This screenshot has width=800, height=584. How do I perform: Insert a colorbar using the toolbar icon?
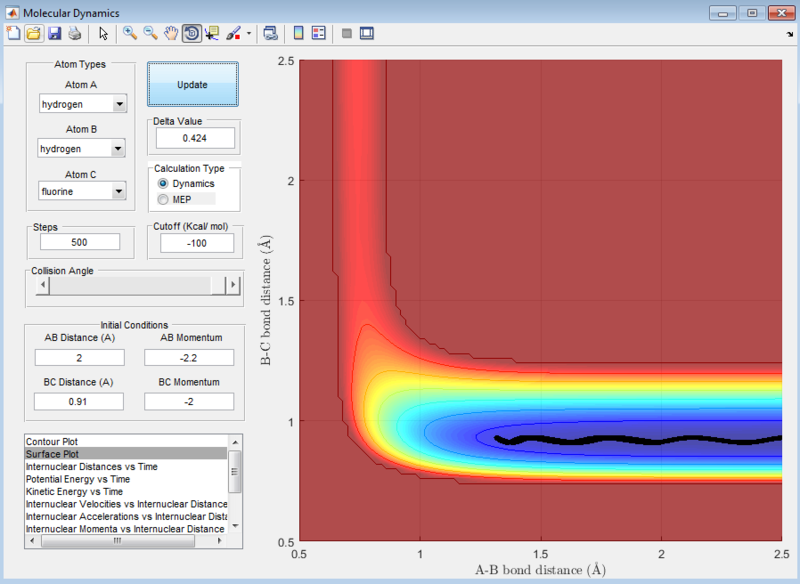pyautogui.click(x=298, y=34)
